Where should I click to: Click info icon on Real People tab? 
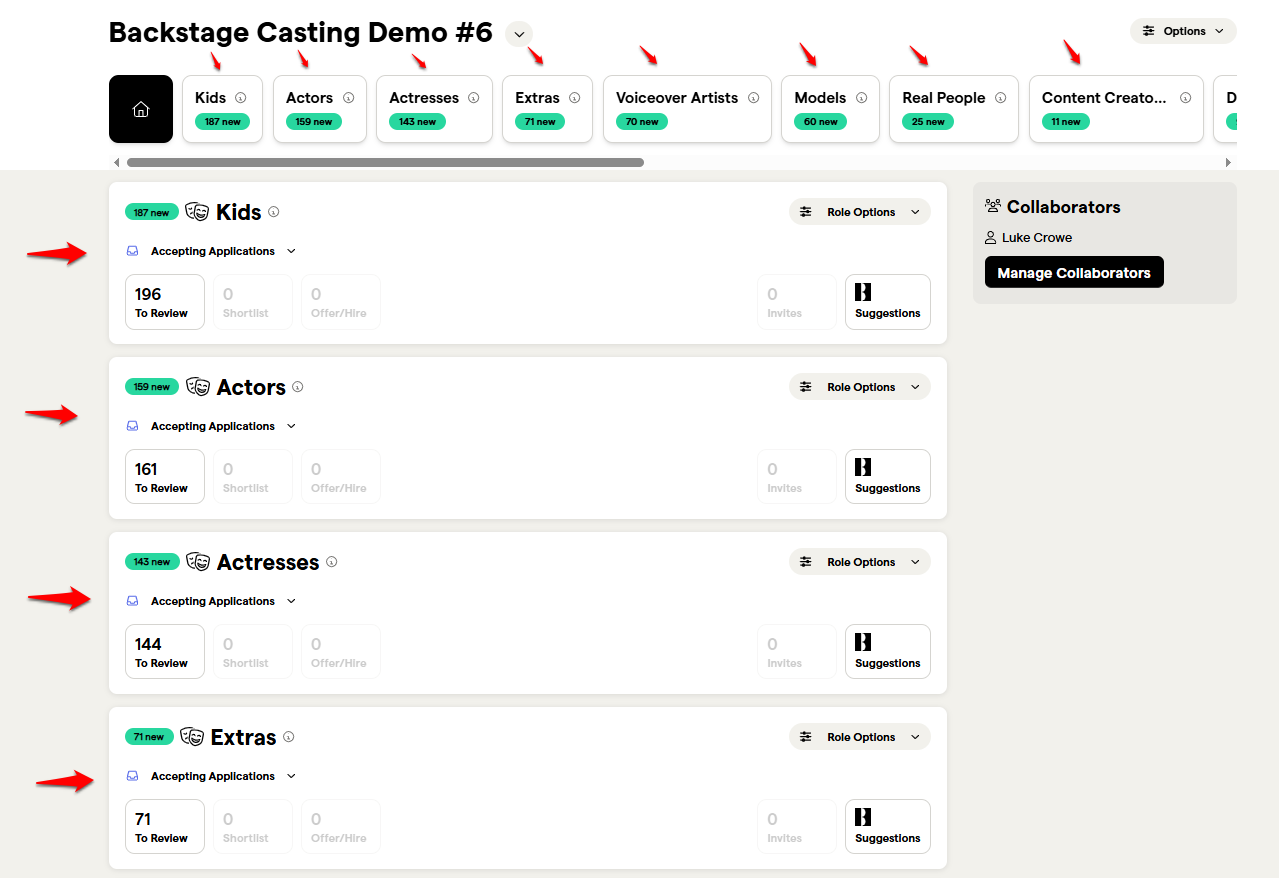(x=1000, y=98)
